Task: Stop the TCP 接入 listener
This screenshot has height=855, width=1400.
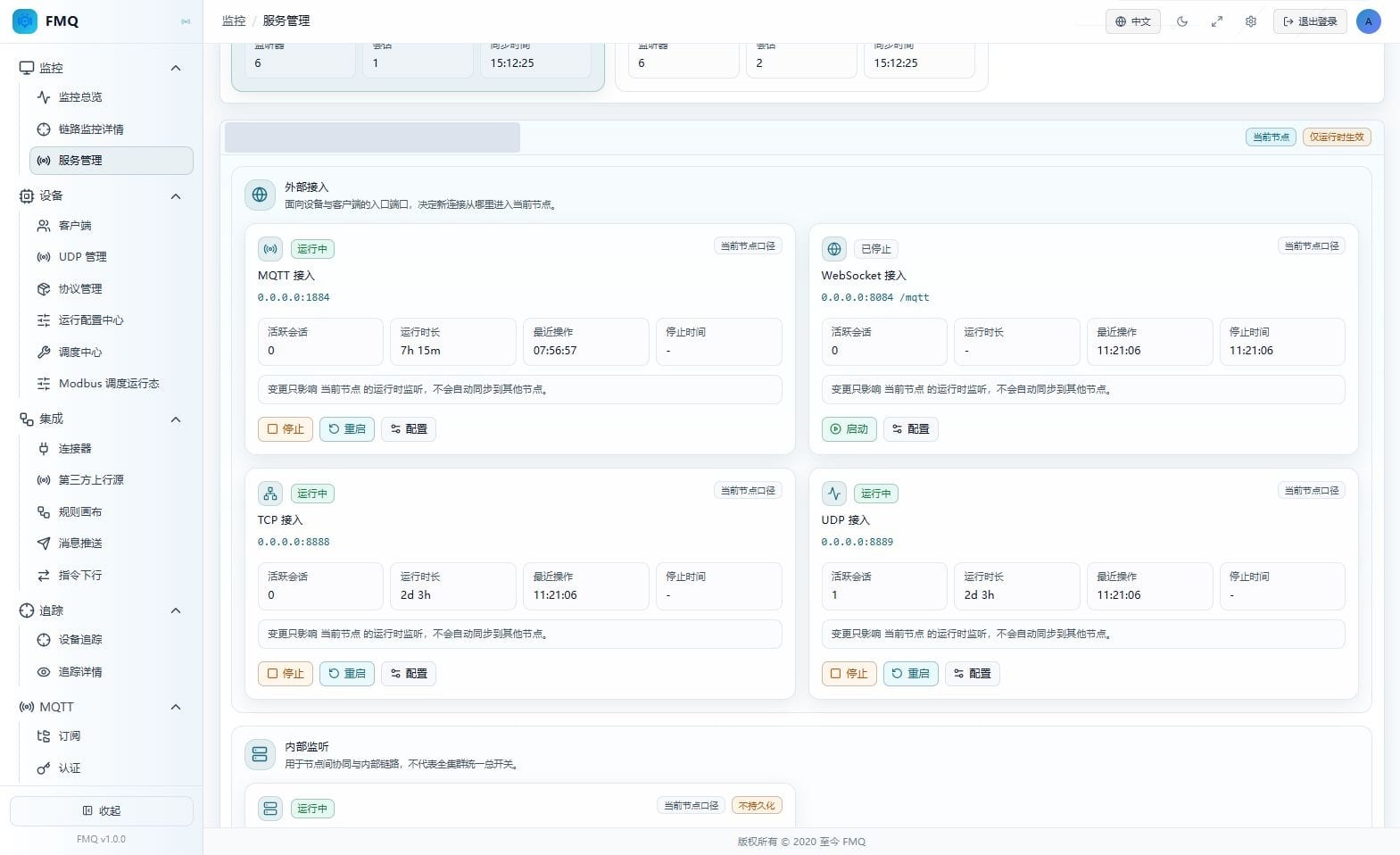Action: 286,673
